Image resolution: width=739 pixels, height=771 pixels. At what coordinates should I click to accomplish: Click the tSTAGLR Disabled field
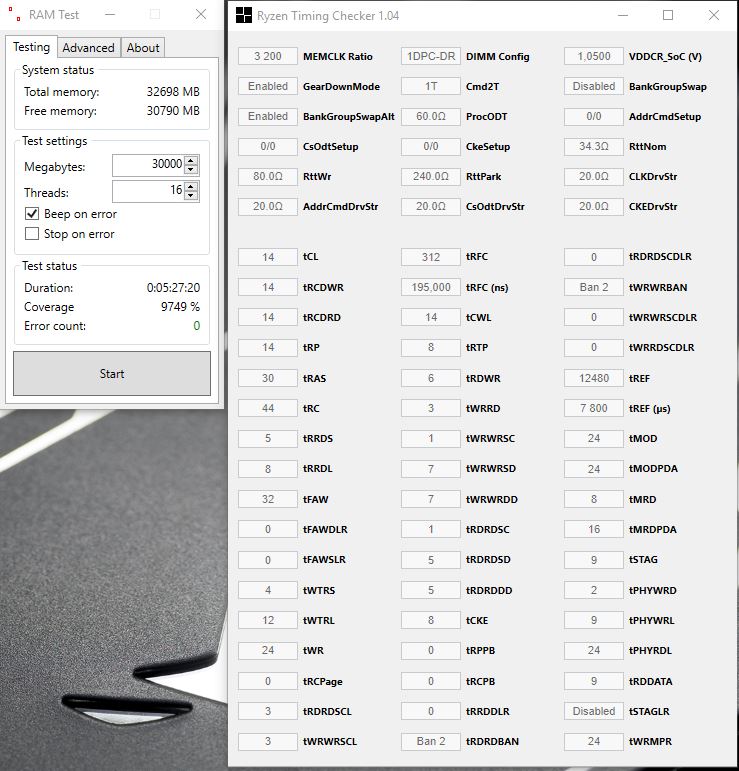(x=594, y=711)
